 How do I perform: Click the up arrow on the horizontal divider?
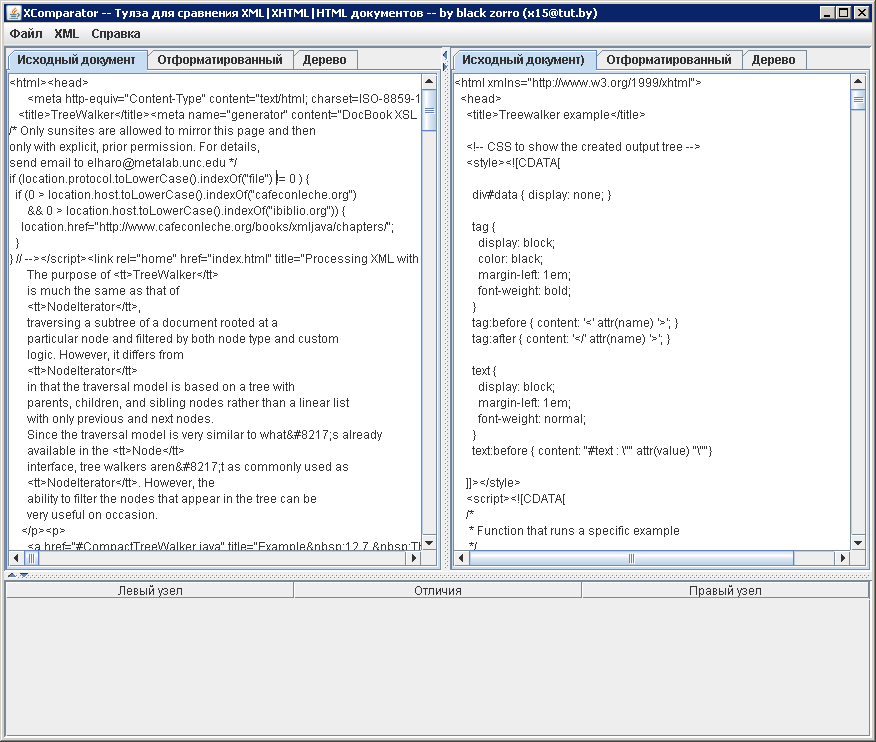[x=11, y=576]
